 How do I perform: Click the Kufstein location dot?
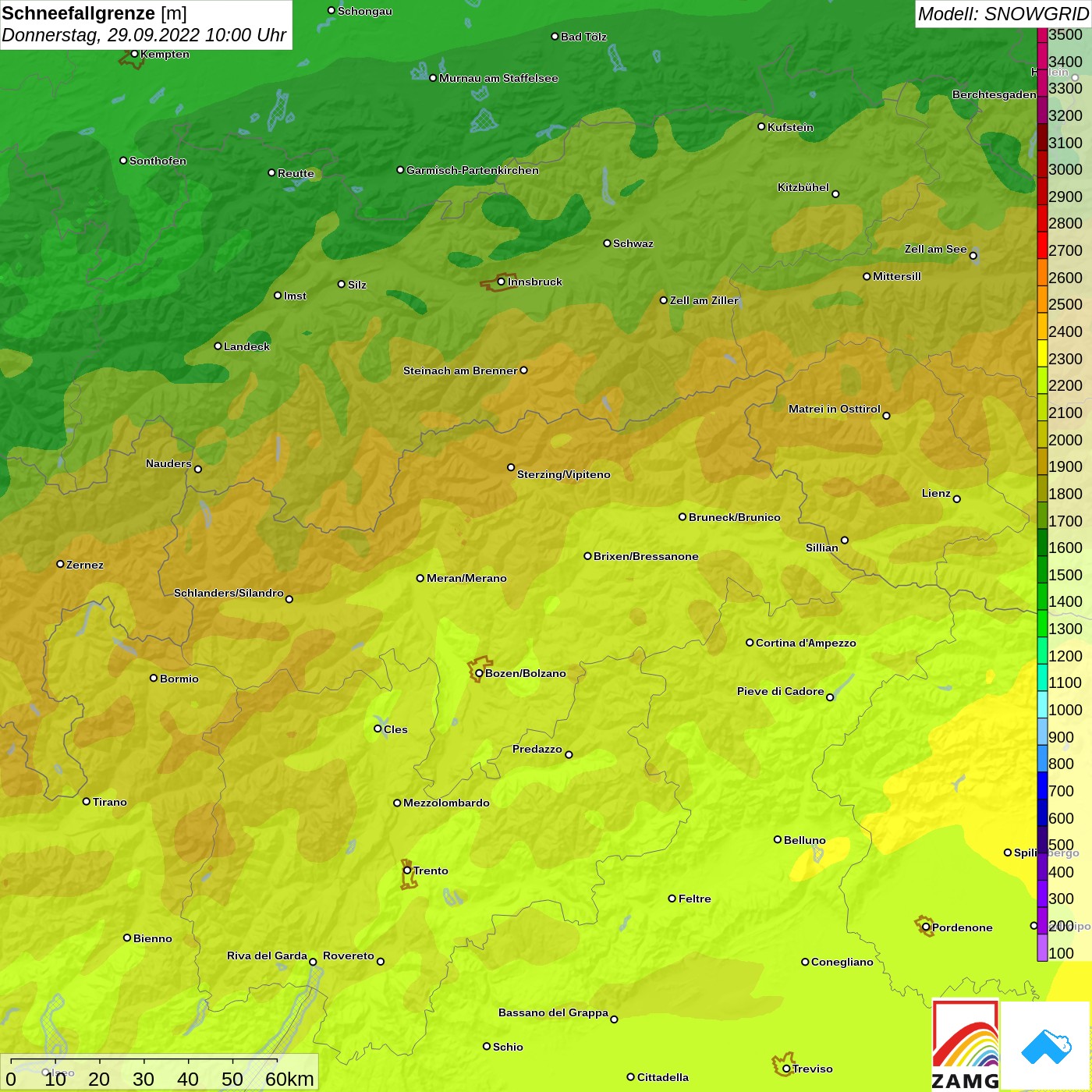pos(761,126)
